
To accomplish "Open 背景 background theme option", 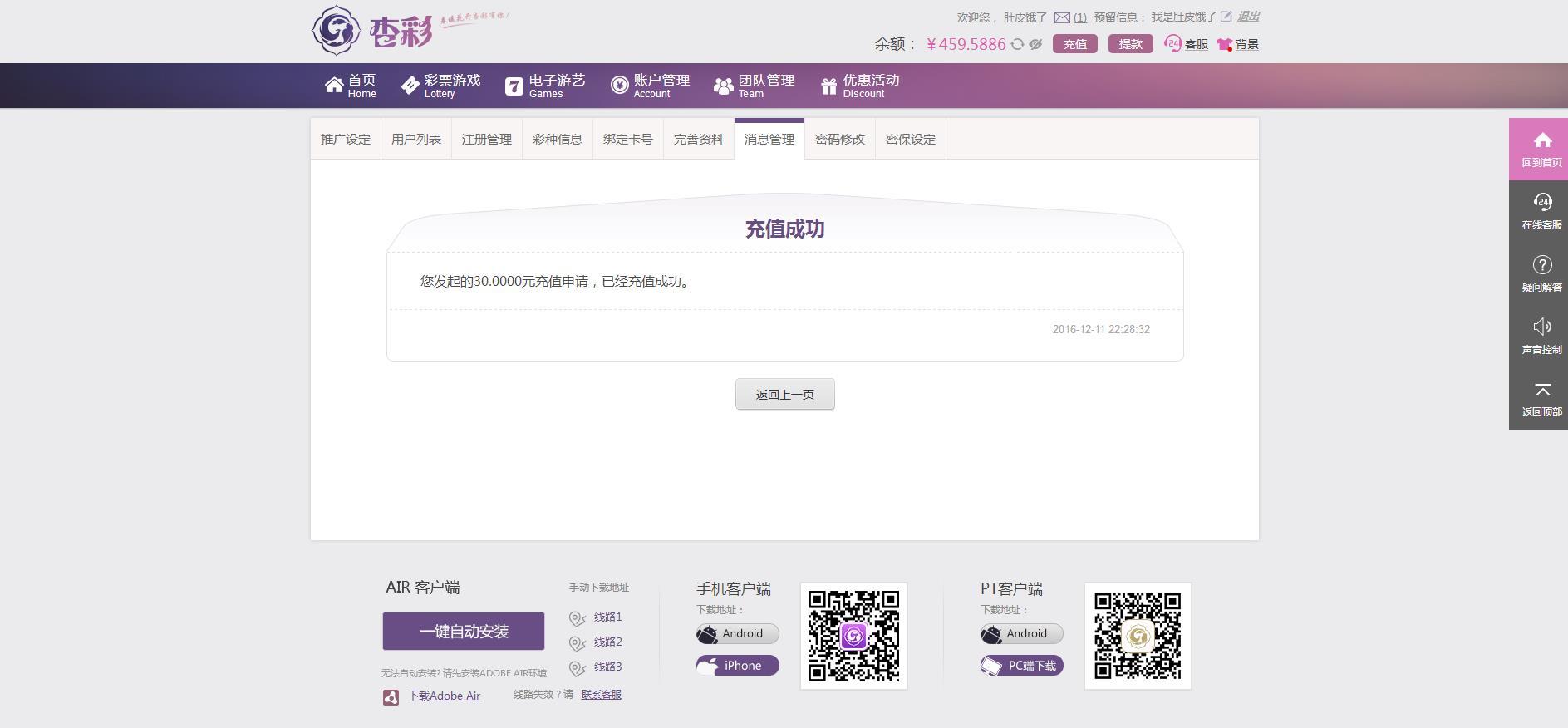I will coord(1238,44).
